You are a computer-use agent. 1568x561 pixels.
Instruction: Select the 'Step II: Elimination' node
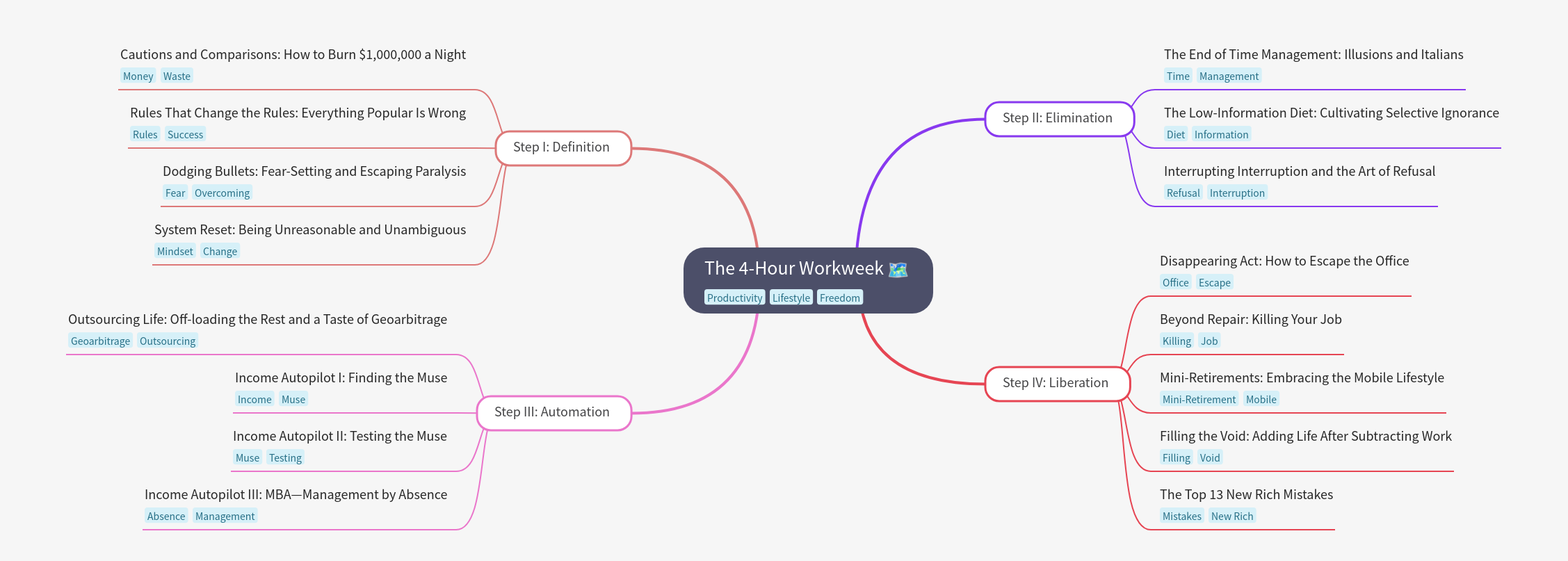click(x=1059, y=119)
